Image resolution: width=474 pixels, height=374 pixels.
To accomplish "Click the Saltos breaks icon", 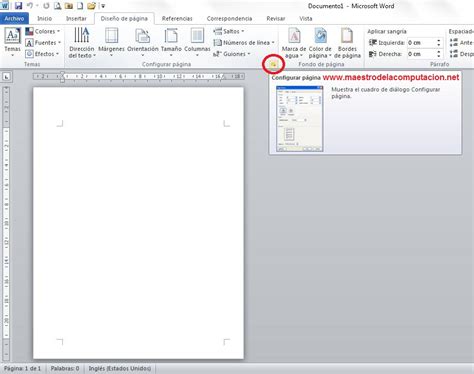I will [217, 31].
